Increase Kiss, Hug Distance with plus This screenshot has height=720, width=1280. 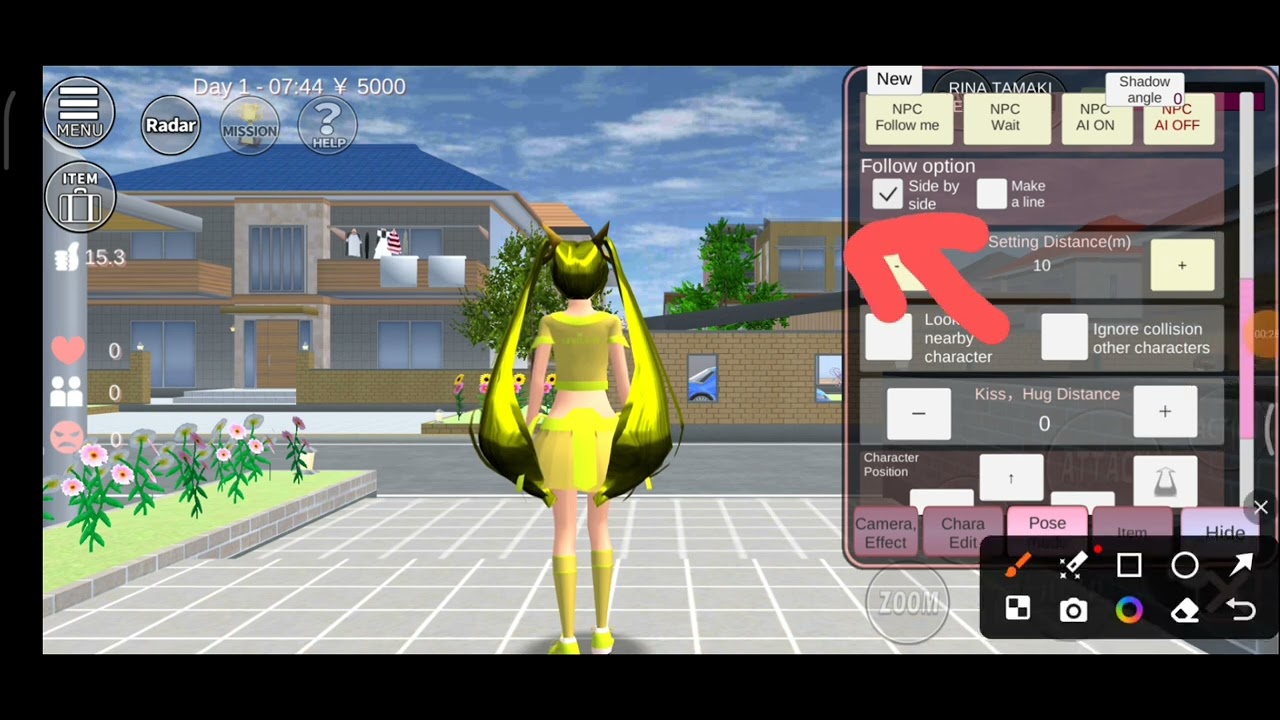1165,412
